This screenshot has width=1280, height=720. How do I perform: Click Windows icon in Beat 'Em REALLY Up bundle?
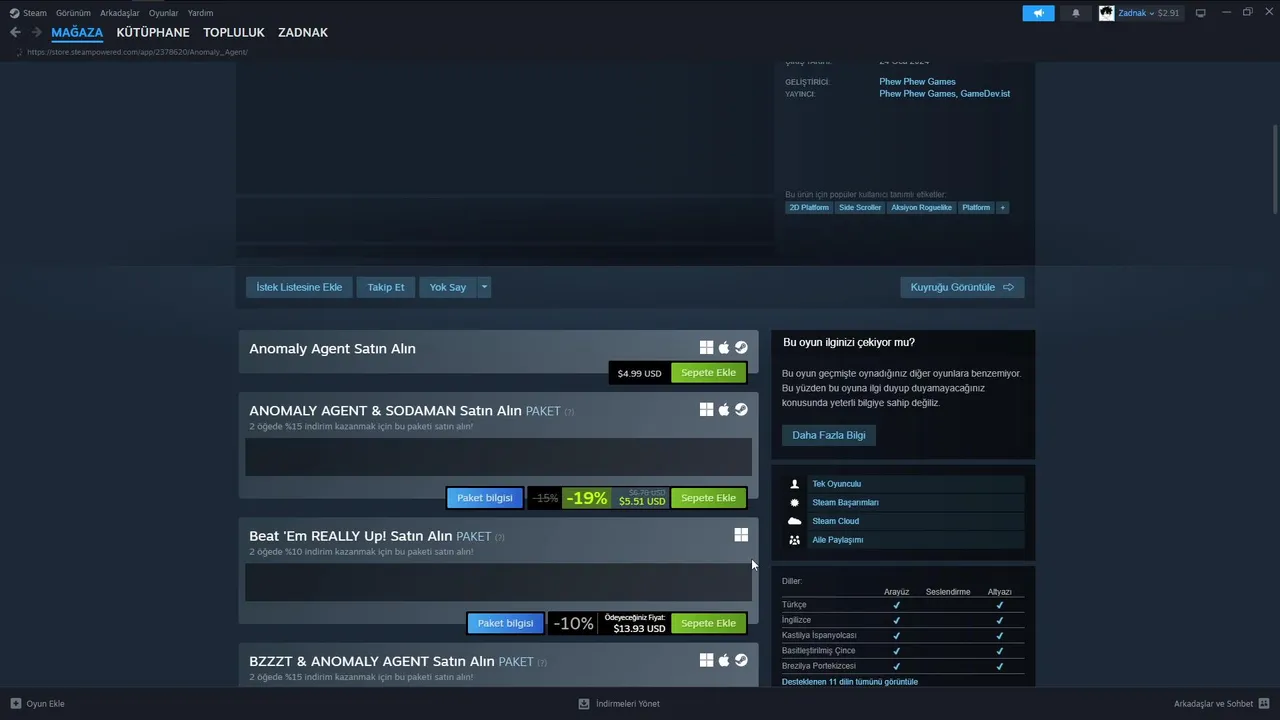coord(741,535)
